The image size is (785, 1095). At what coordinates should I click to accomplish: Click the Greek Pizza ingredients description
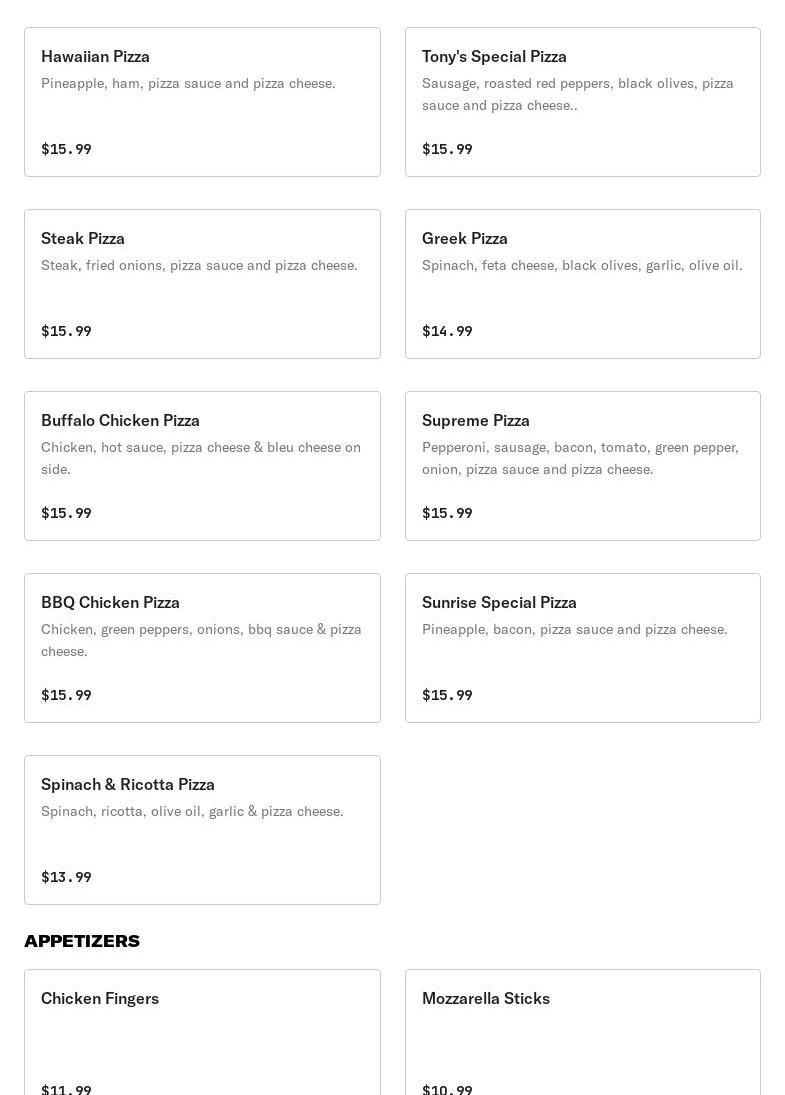coord(582,265)
